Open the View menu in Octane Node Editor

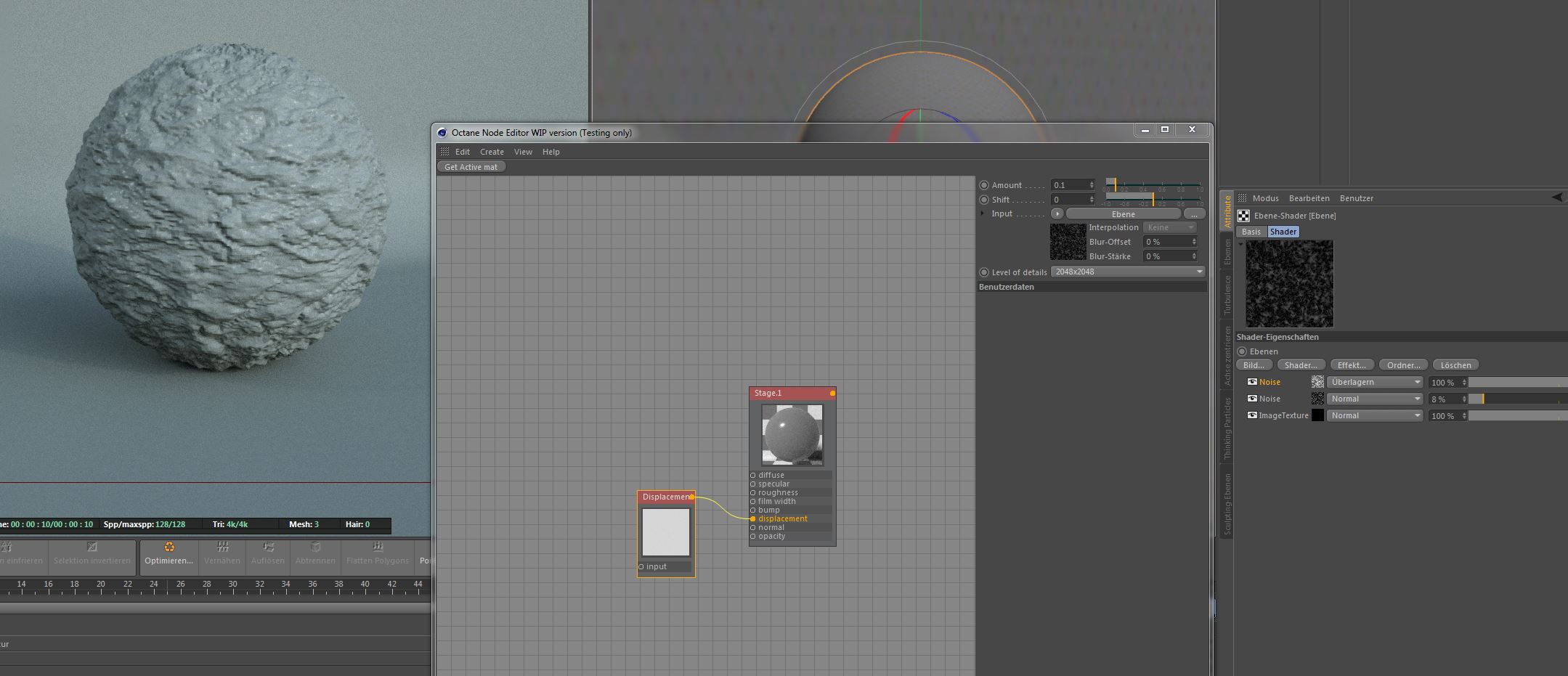pos(523,152)
